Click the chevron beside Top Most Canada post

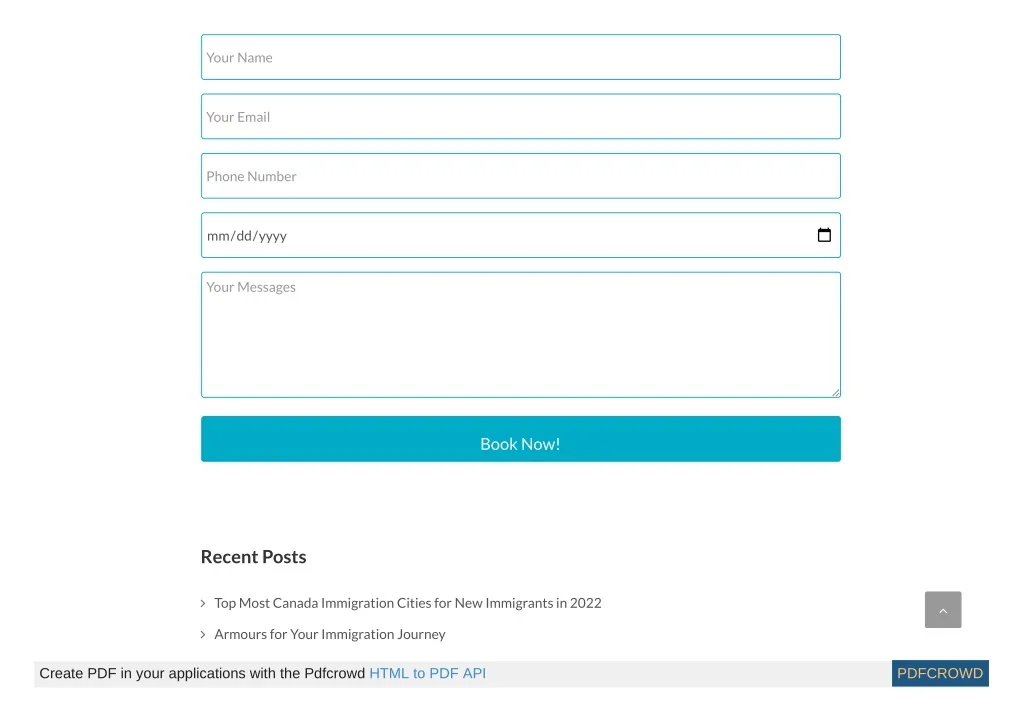(203, 603)
